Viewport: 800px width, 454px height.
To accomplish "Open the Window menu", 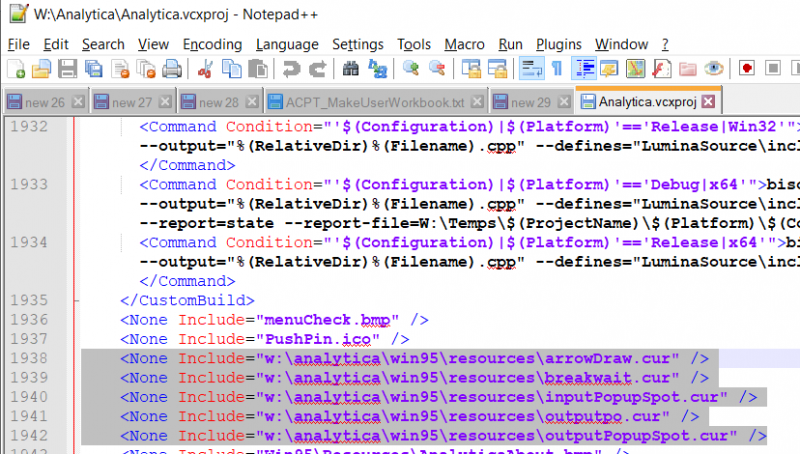I will (621, 45).
